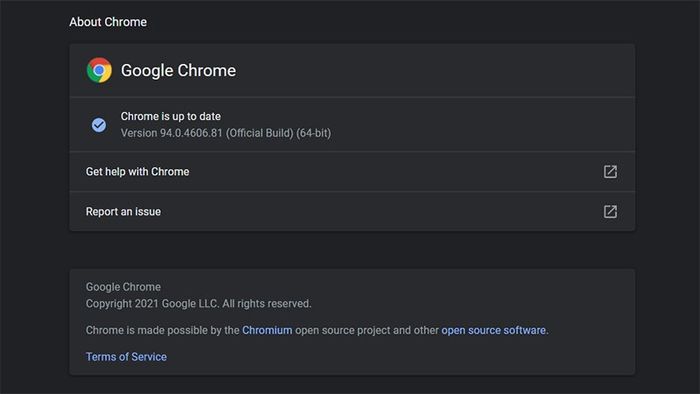Select the Report an issue row
The image size is (700, 394).
(352, 212)
